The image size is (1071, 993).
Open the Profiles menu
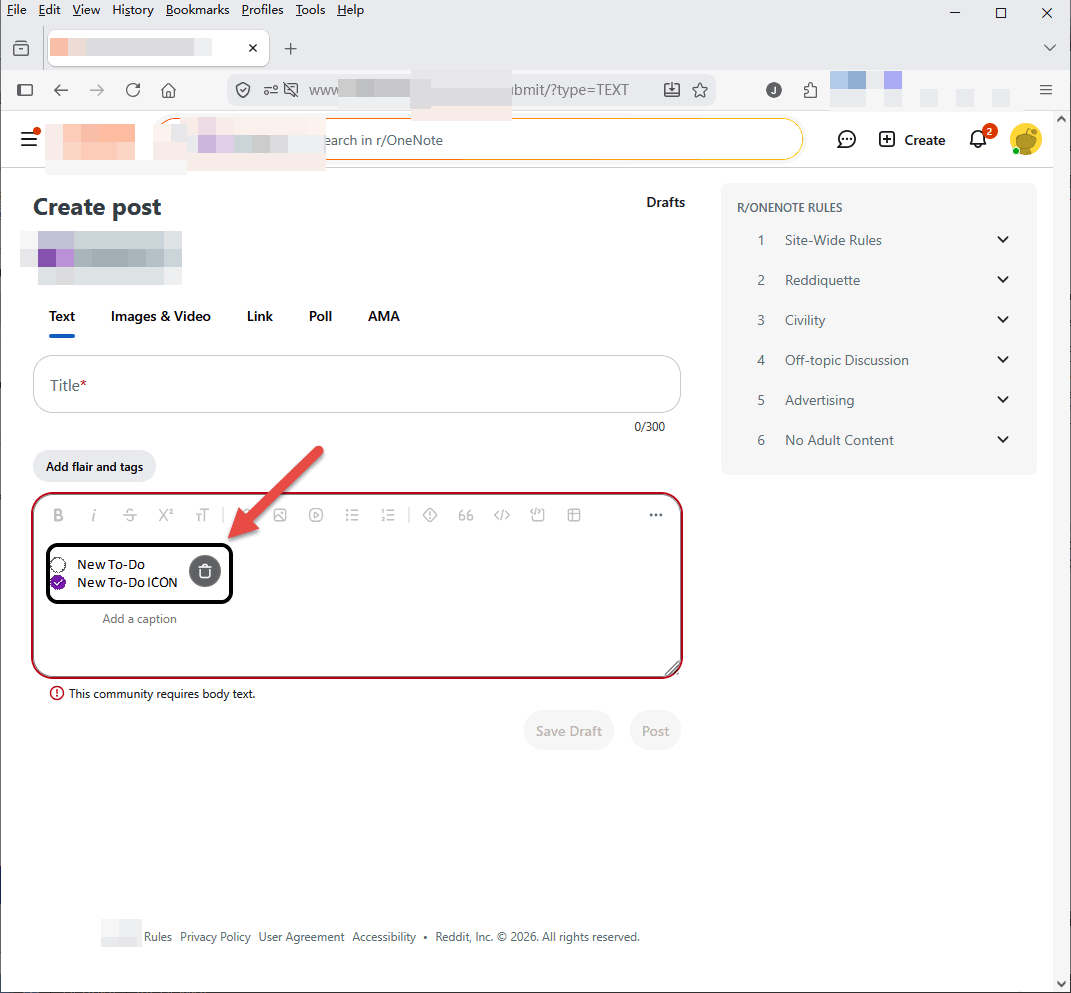click(x=262, y=10)
